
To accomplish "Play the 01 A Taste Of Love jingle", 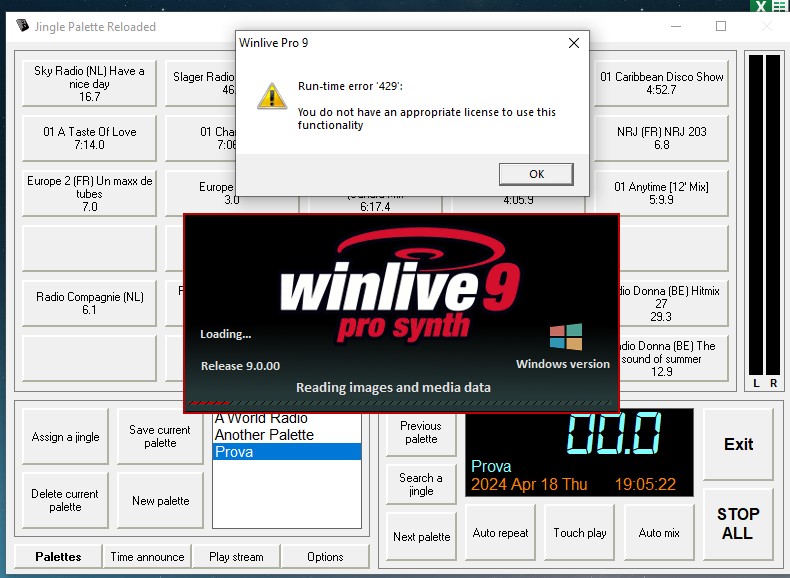I will (89, 138).
